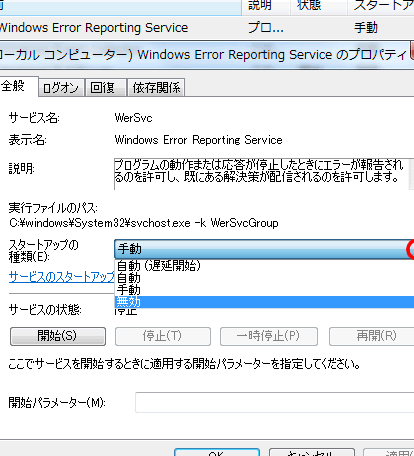The width and height of the screenshot is (414, 456).
Task: Click the 開始パラメーター(M) input field
Action: (274, 402)
